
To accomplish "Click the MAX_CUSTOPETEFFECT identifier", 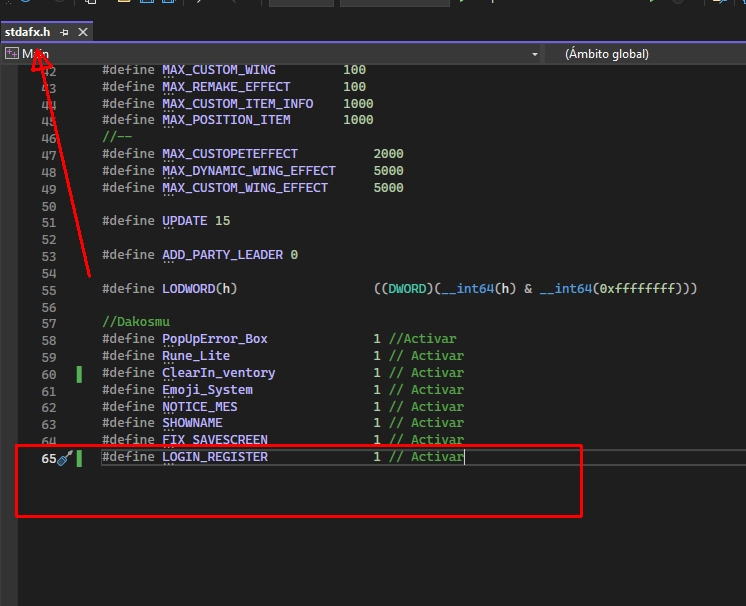I will pyautogui.click(x=230, y=154).
